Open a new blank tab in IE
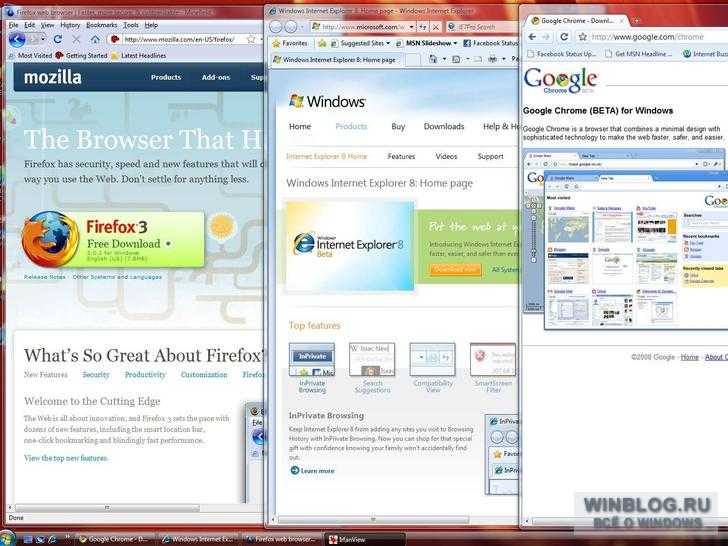 pos(412,59)
